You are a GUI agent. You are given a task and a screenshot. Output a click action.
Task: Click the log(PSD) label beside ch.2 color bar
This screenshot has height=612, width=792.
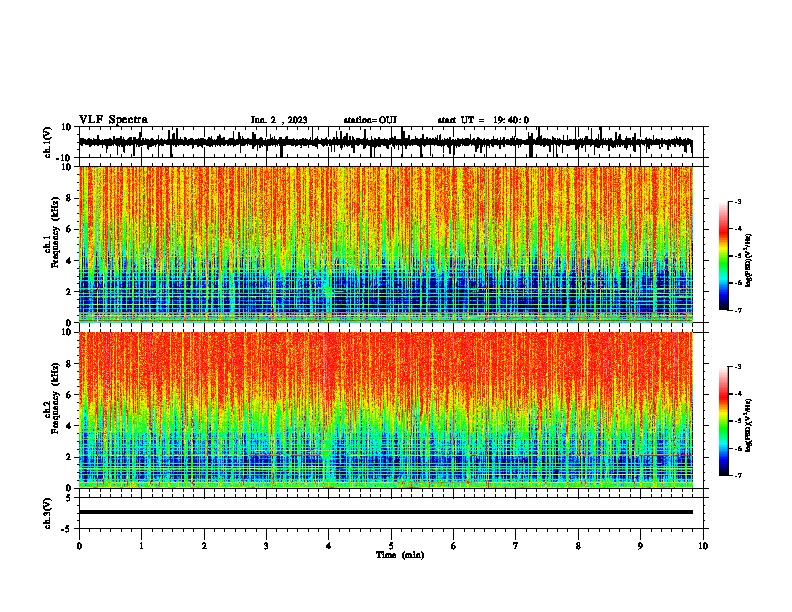749,425
